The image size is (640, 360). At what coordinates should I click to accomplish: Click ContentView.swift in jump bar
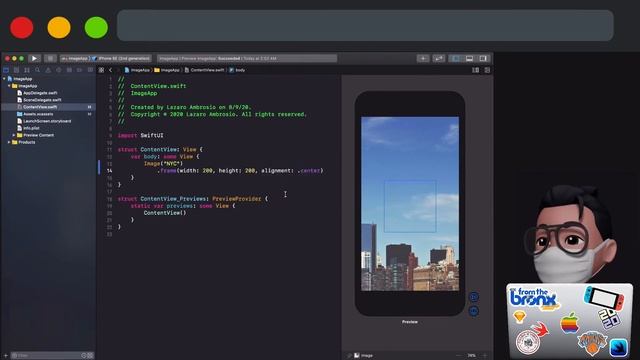pyautogui.click(x=204, y=70)
